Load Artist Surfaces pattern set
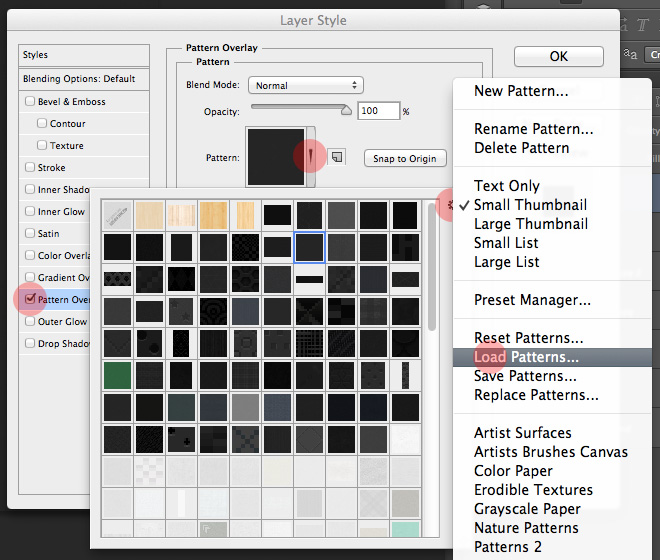 pos(522,433)
